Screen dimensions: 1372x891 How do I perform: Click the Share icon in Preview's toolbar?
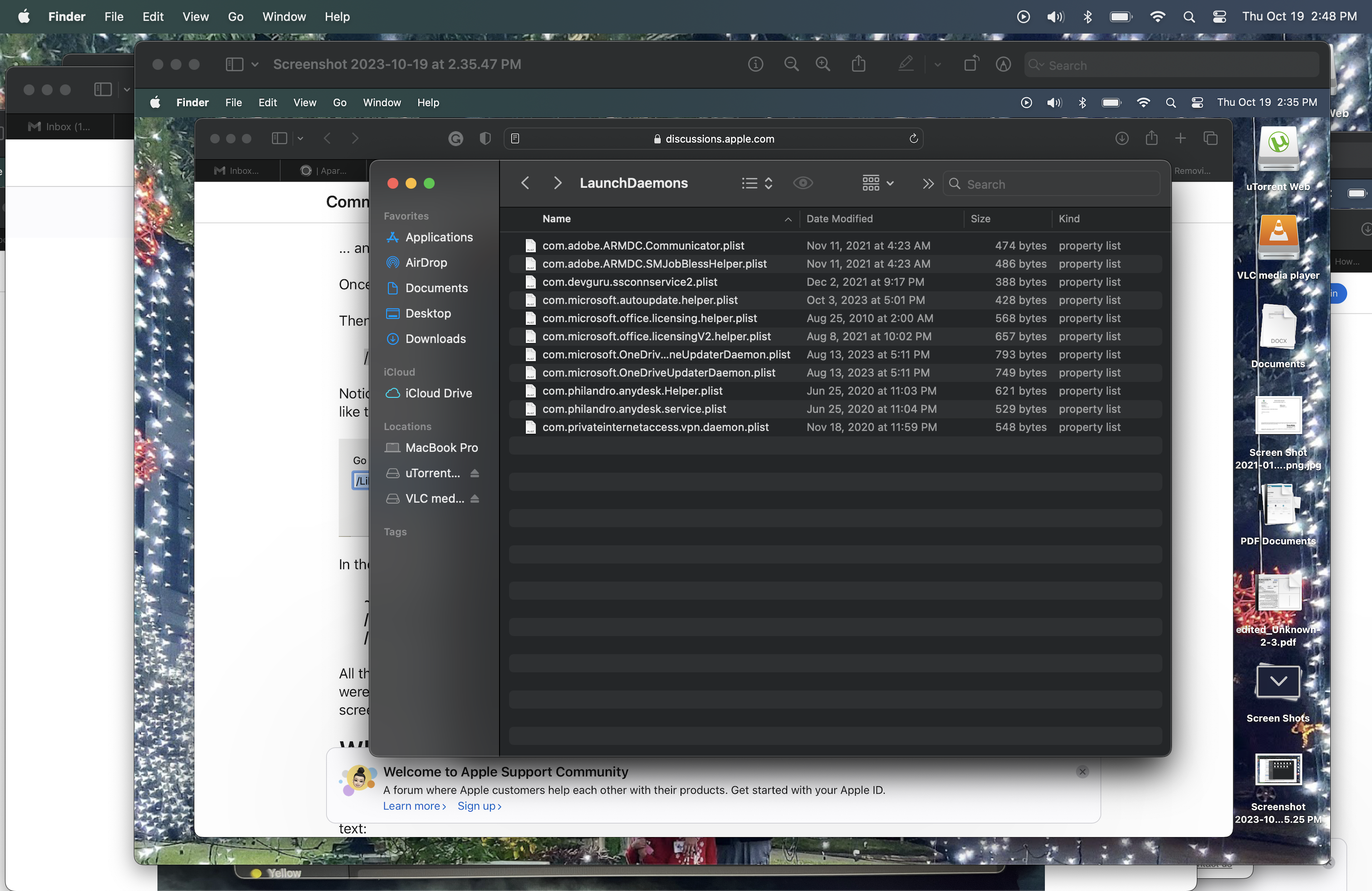[858, 64]
